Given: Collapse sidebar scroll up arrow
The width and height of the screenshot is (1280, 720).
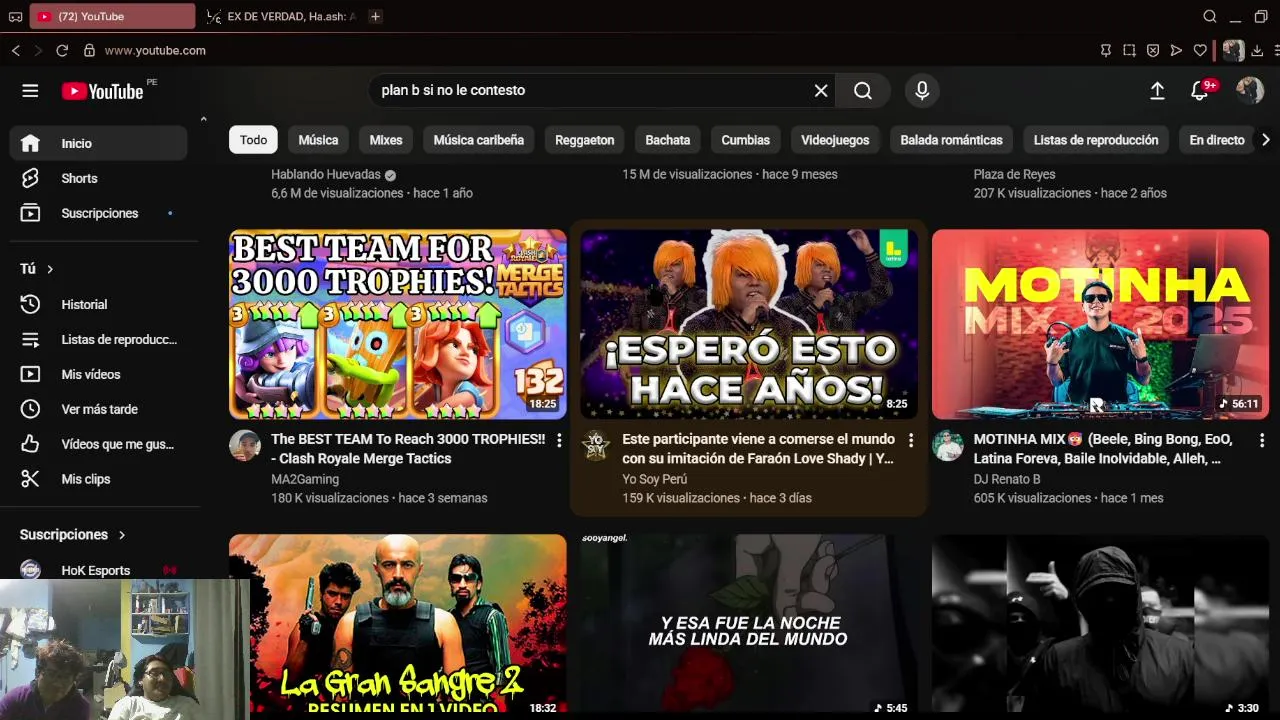Looking at the screenshot, I should (x=203, y=119).
